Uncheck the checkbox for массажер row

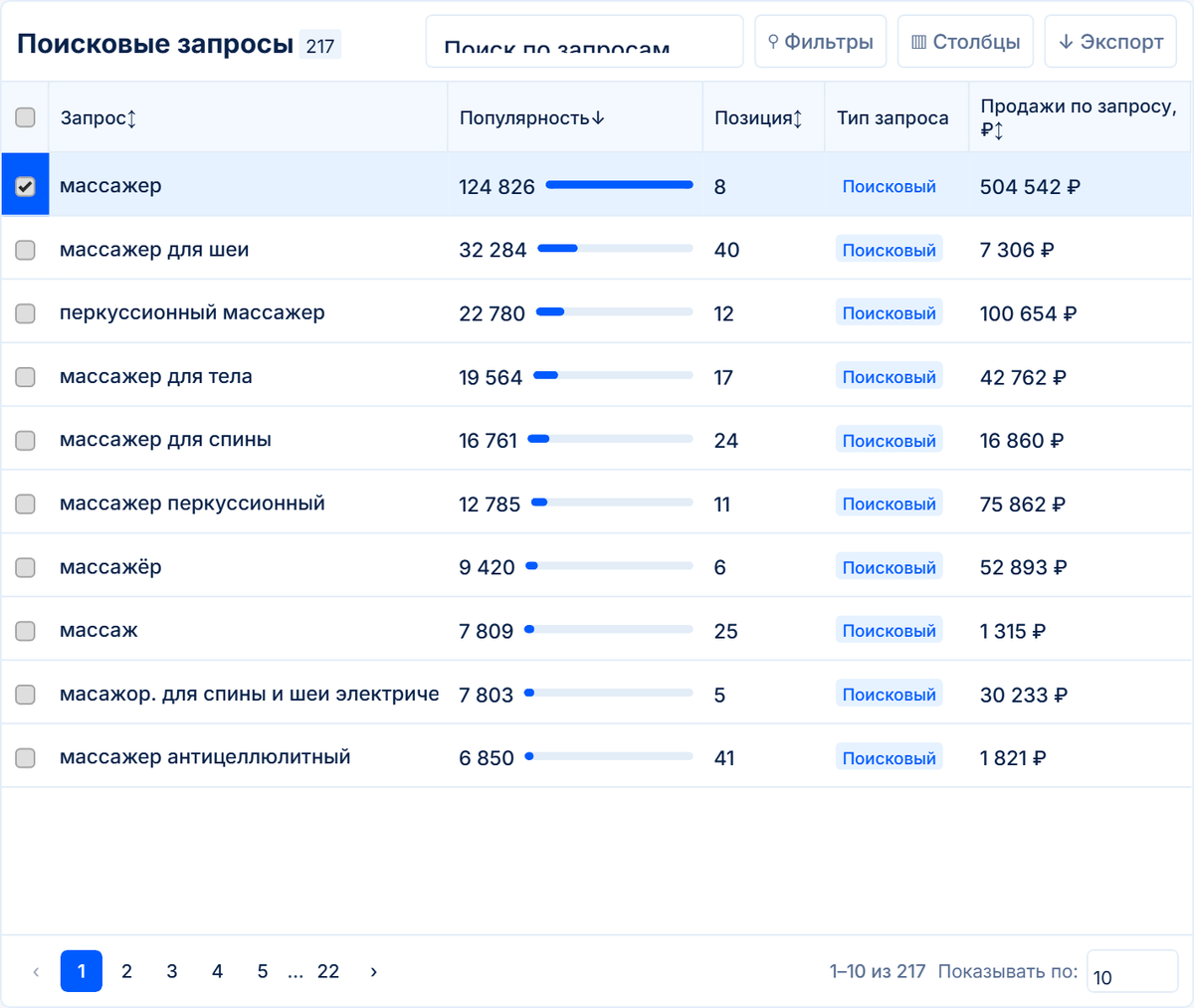coord(25,186)
